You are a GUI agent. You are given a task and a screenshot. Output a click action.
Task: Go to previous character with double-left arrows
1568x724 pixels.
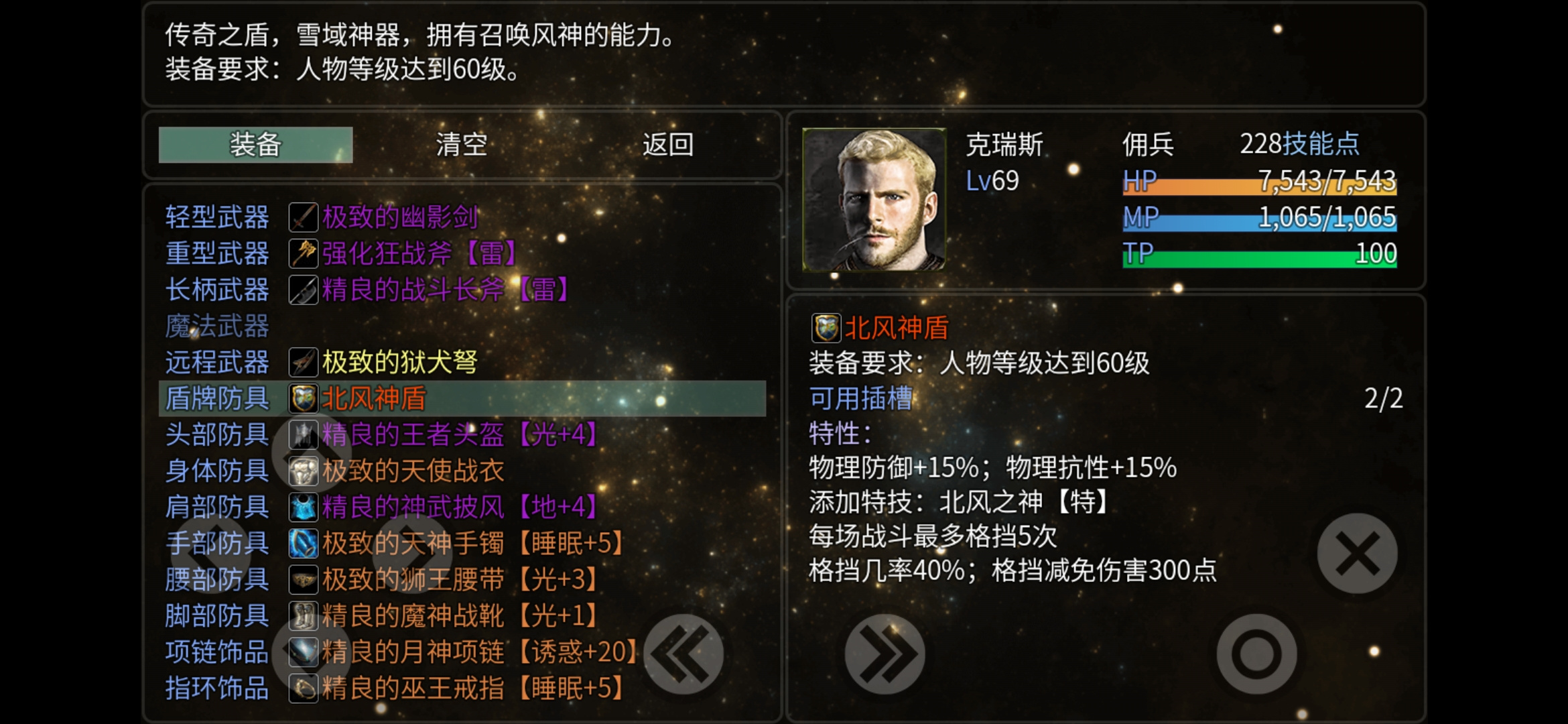click(683, 654)
